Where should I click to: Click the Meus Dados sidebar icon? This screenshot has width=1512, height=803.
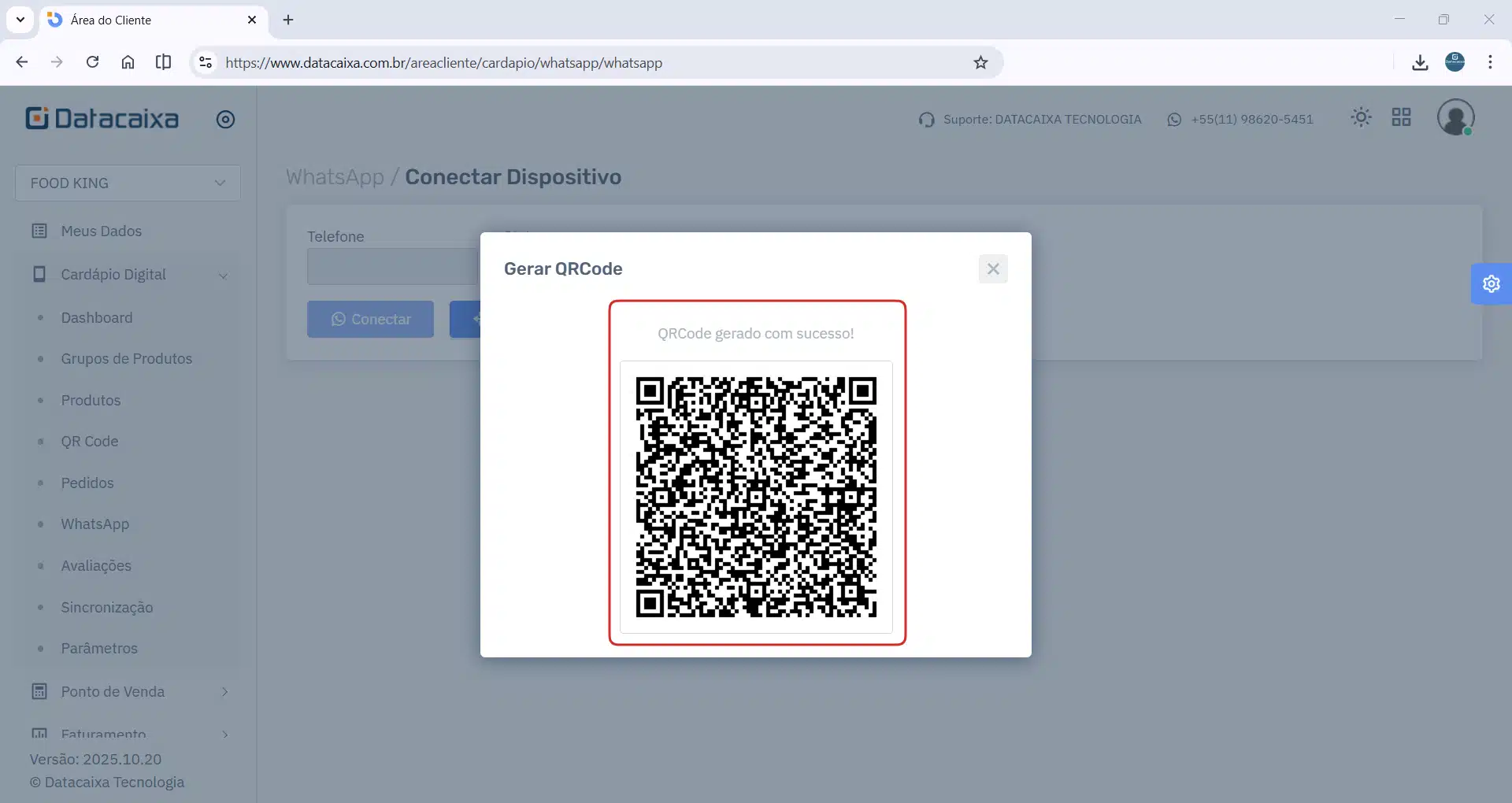[x=40, y=231]
